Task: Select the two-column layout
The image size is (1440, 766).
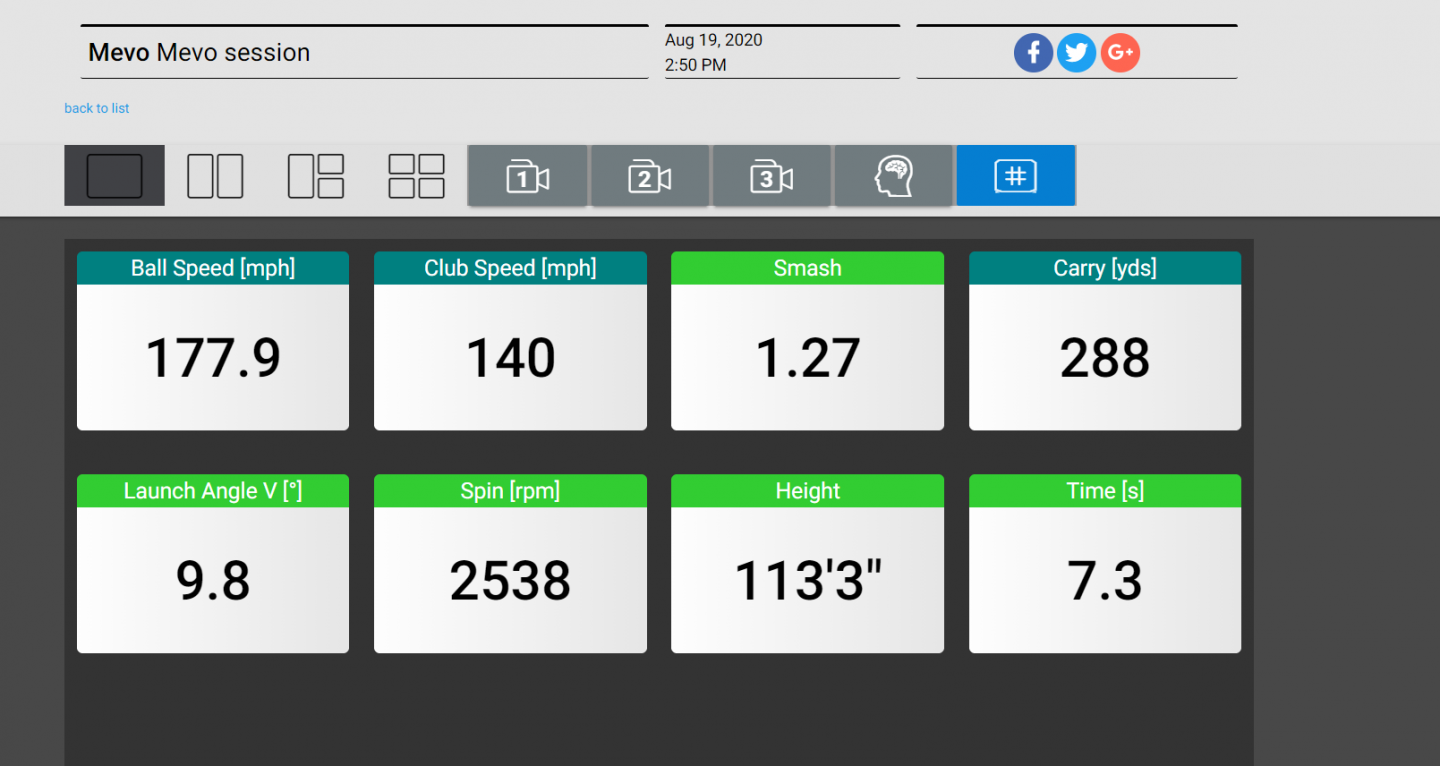Action: [215, 176]
